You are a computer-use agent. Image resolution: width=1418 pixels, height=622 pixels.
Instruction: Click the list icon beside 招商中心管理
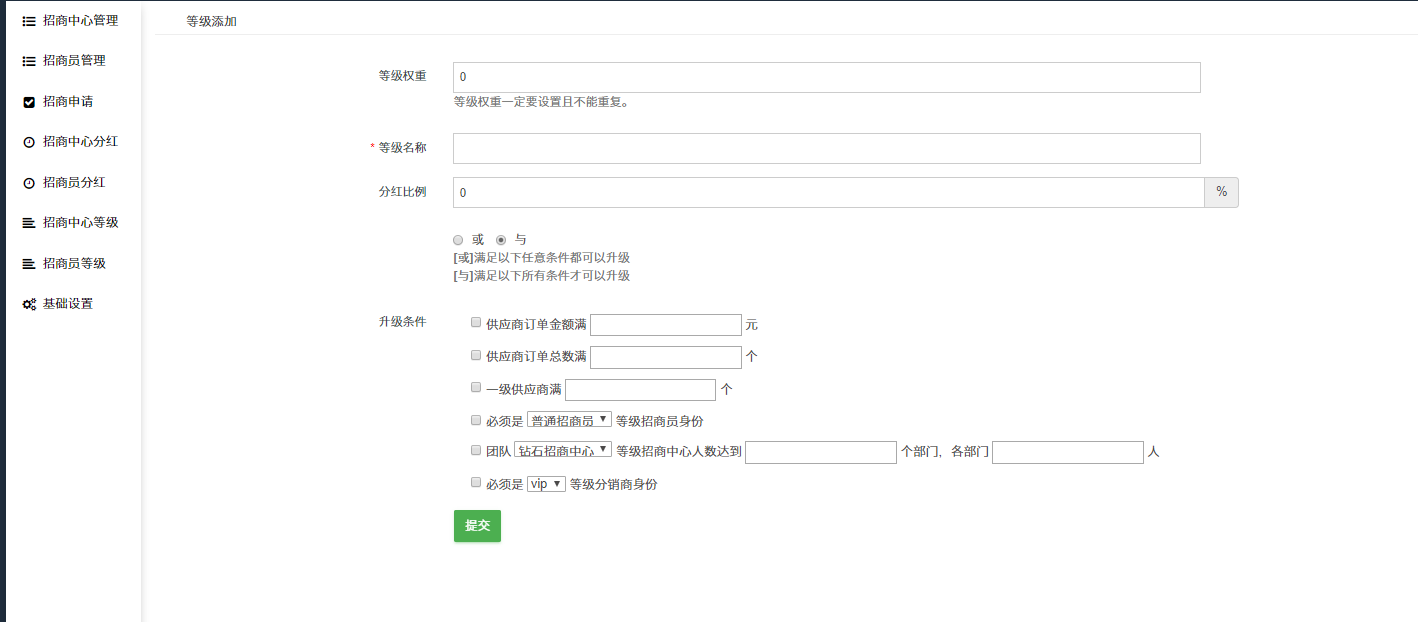tap(29, 21)
